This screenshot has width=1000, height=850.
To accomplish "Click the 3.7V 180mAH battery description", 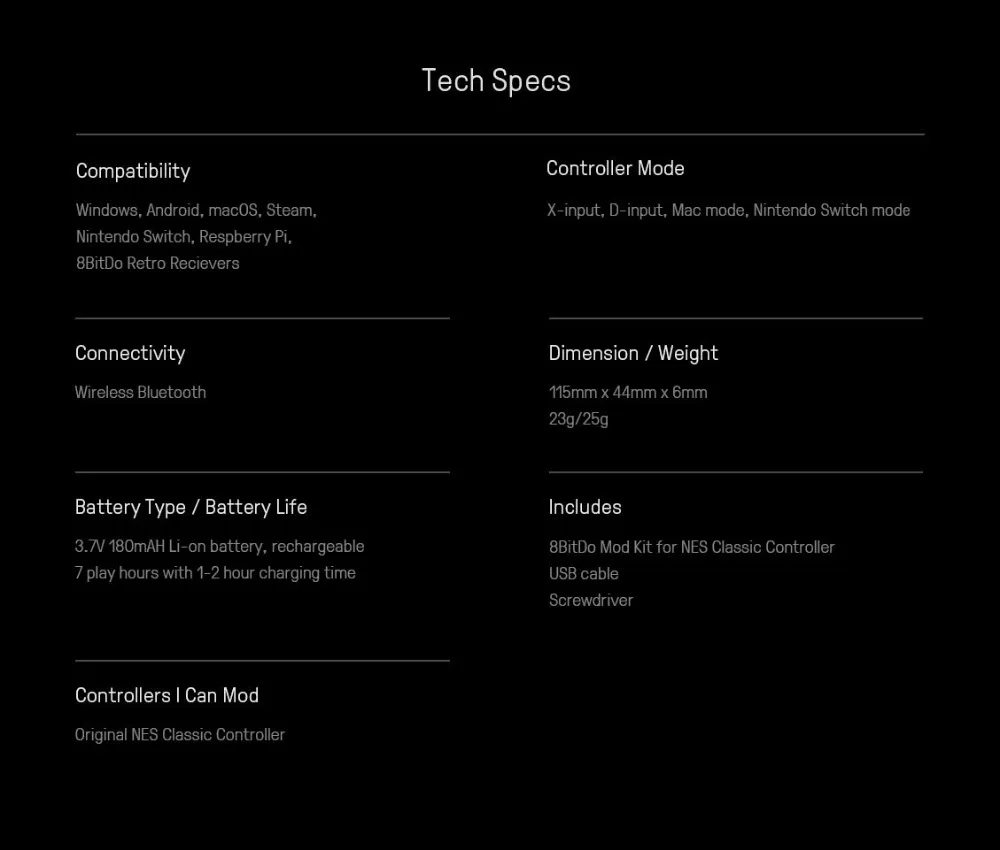I will (219, 546).
